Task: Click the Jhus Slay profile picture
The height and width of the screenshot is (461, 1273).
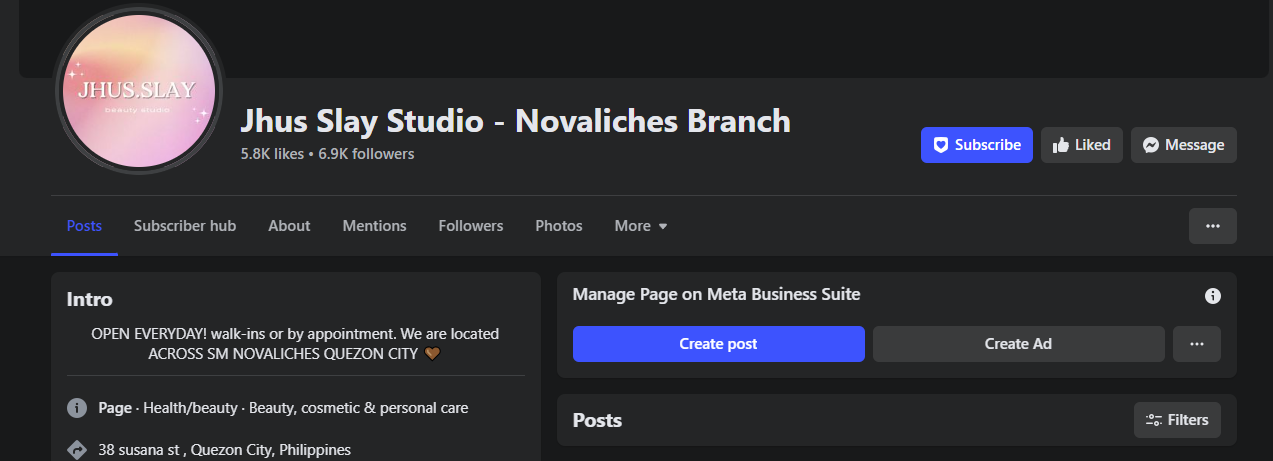Action: click(137, 90)
